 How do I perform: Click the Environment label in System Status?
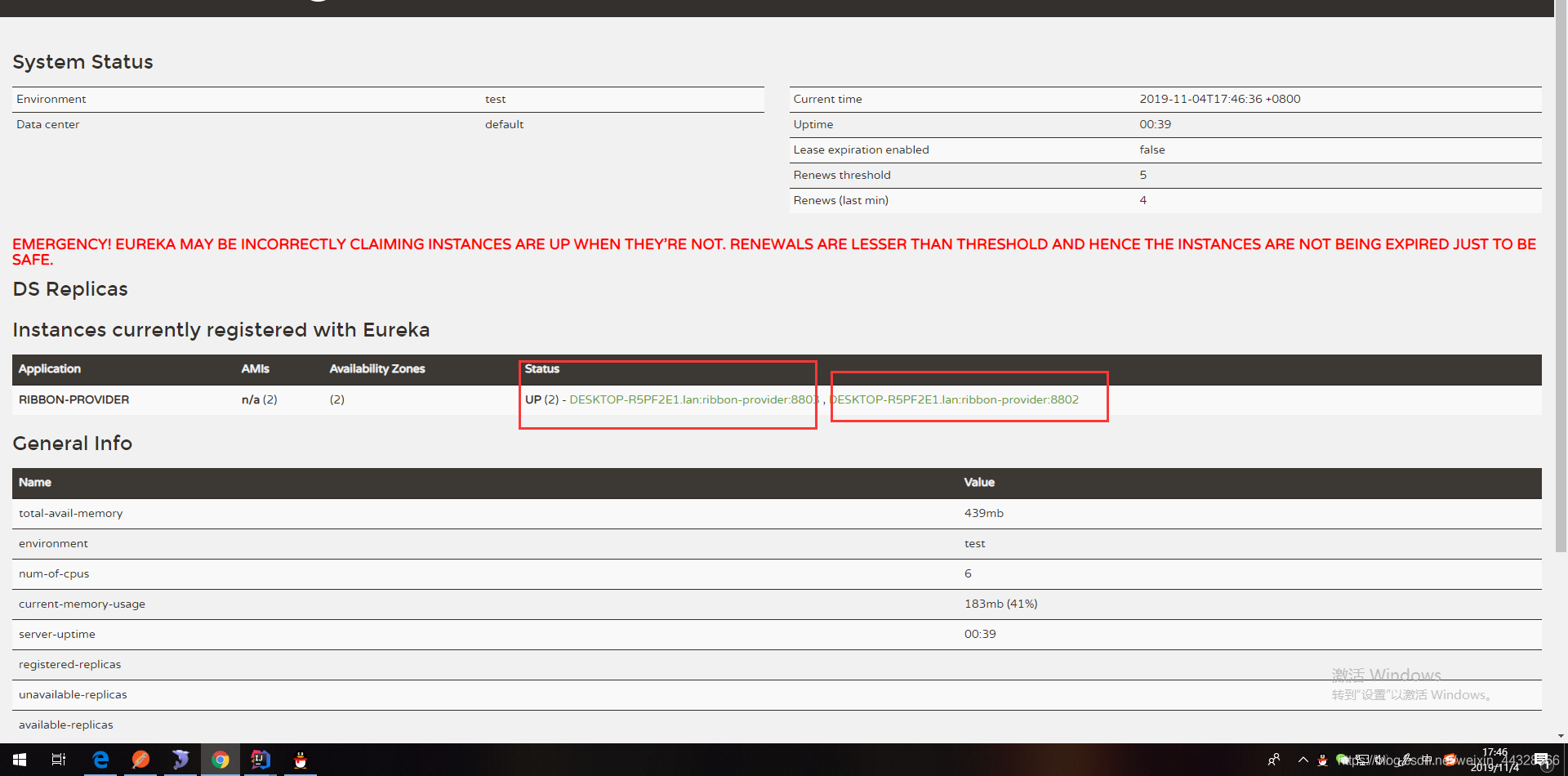51,99
